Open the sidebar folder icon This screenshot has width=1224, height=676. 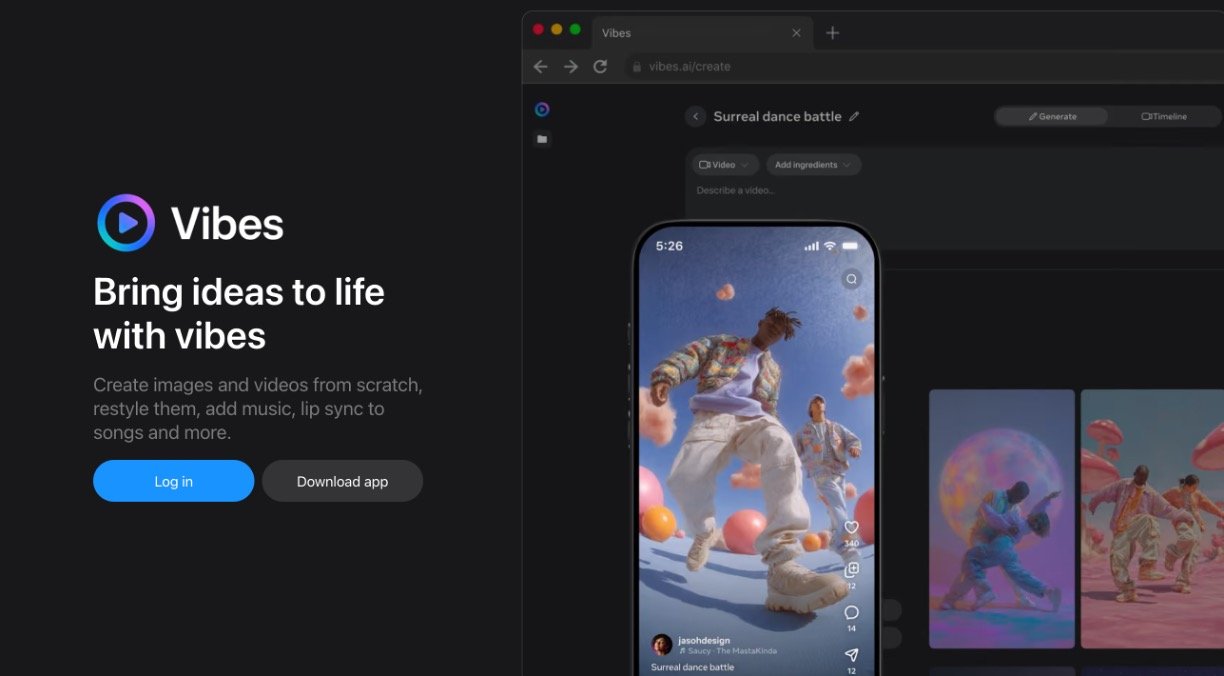[x=542, y=139]
